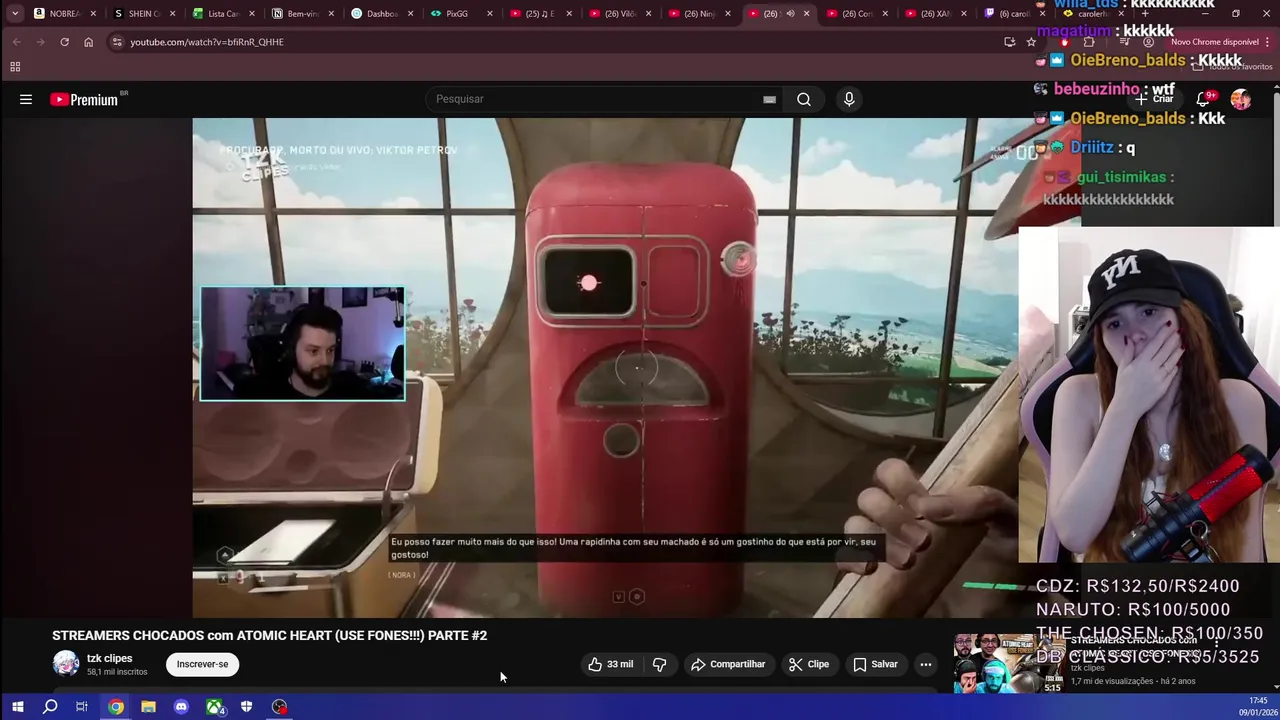Open more actions three-dot menu
Screen dimensions: 1280x720
point(926,664)
